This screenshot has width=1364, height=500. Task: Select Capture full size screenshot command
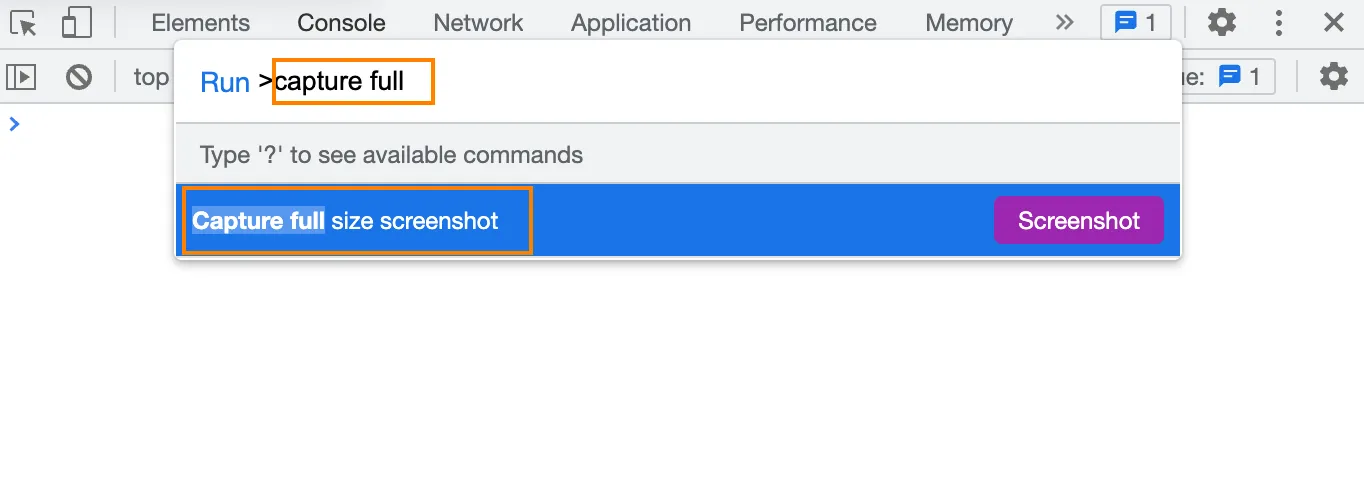click(x=678, y=220)
